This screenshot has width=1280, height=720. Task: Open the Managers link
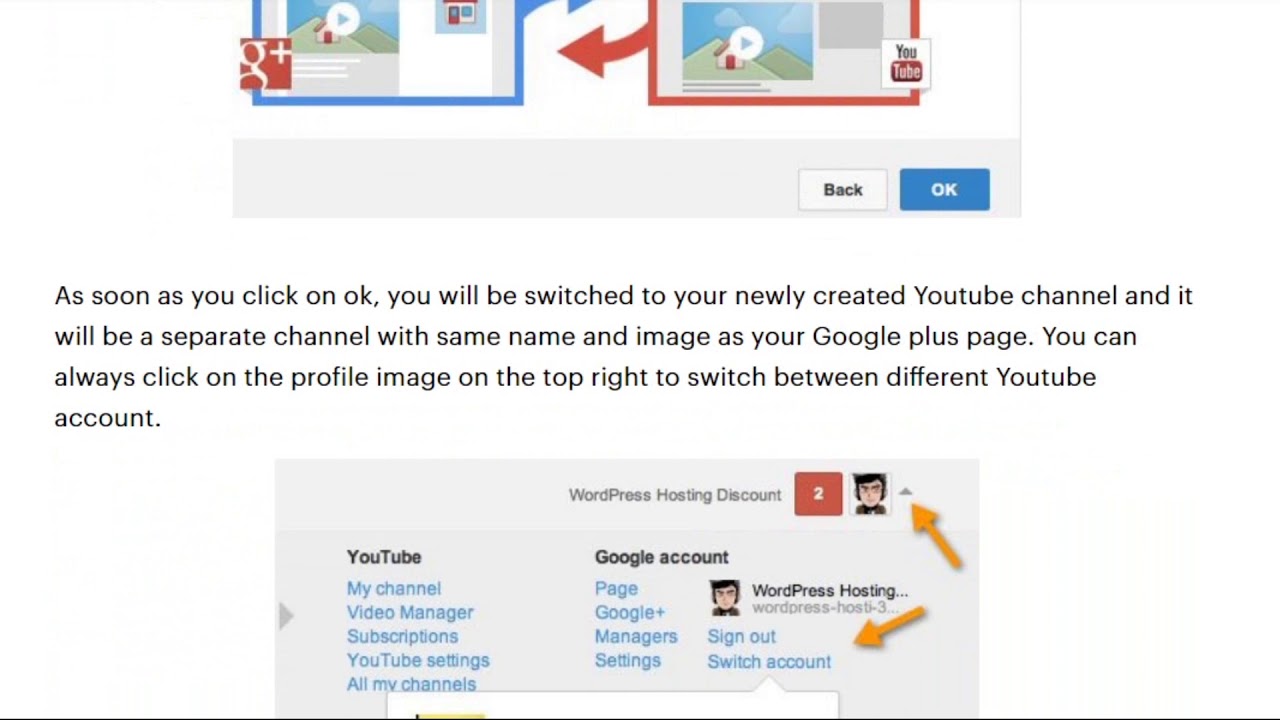(636, 637)
